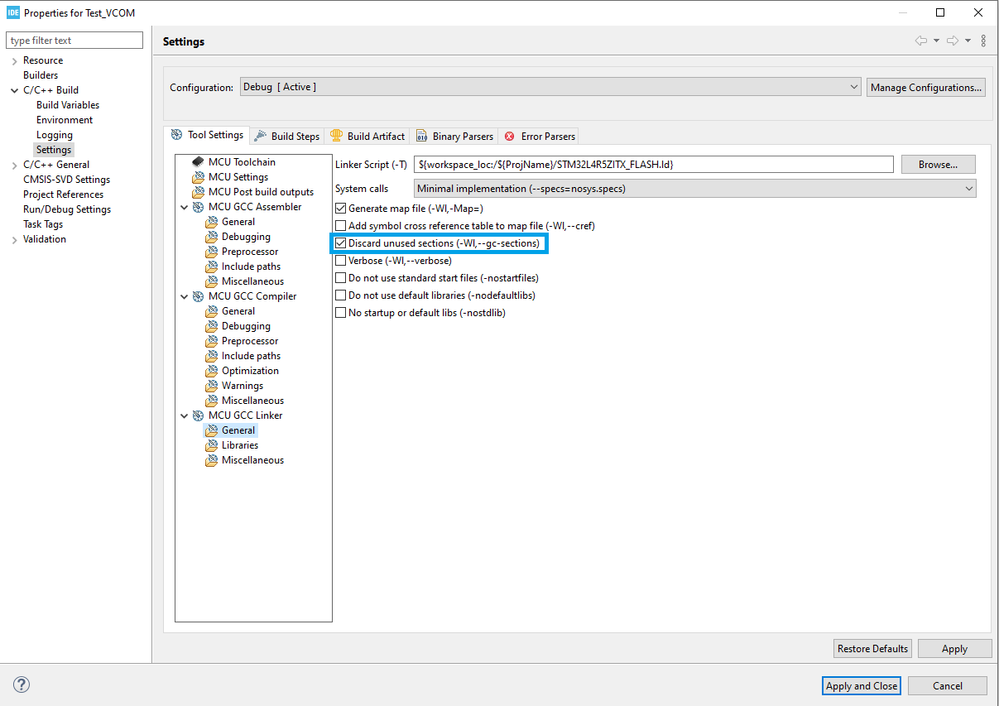Click the Compiler Warnings folder icon
Viewport: 999px width, 706px height.
[x=212, y=385]
